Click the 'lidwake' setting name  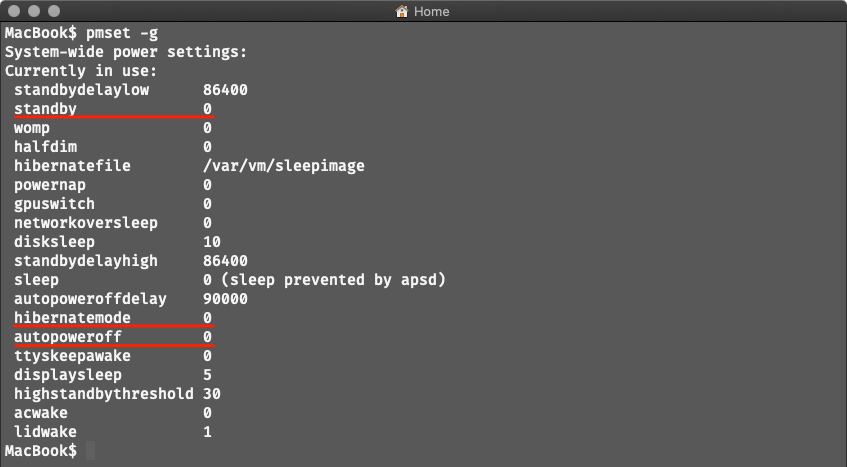pyautogui.click(x=45, y=431)
